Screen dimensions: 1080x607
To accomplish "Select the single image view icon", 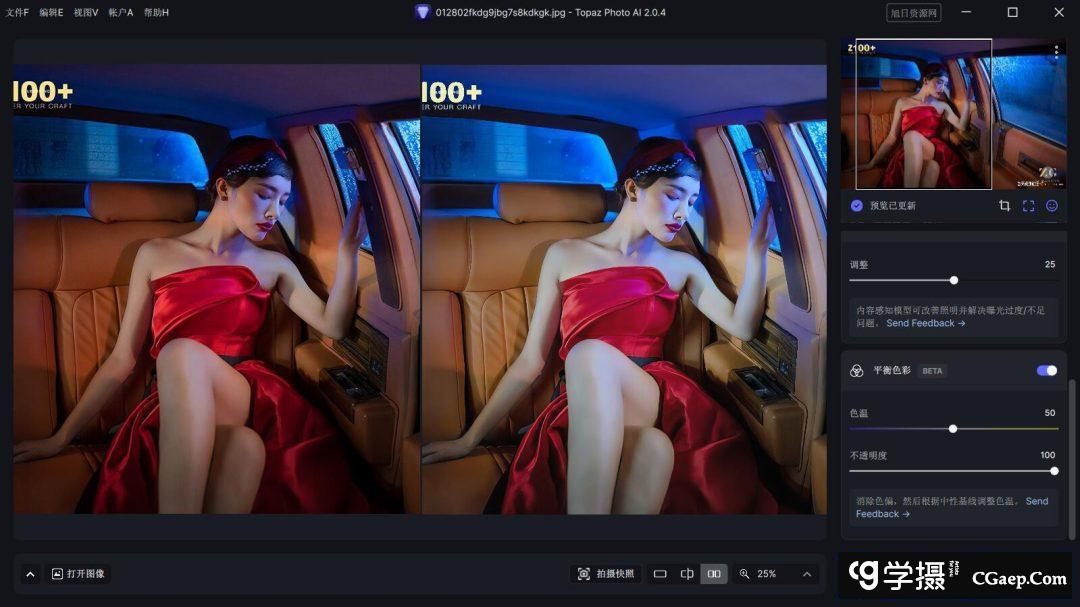I will (x=660, y=573).
